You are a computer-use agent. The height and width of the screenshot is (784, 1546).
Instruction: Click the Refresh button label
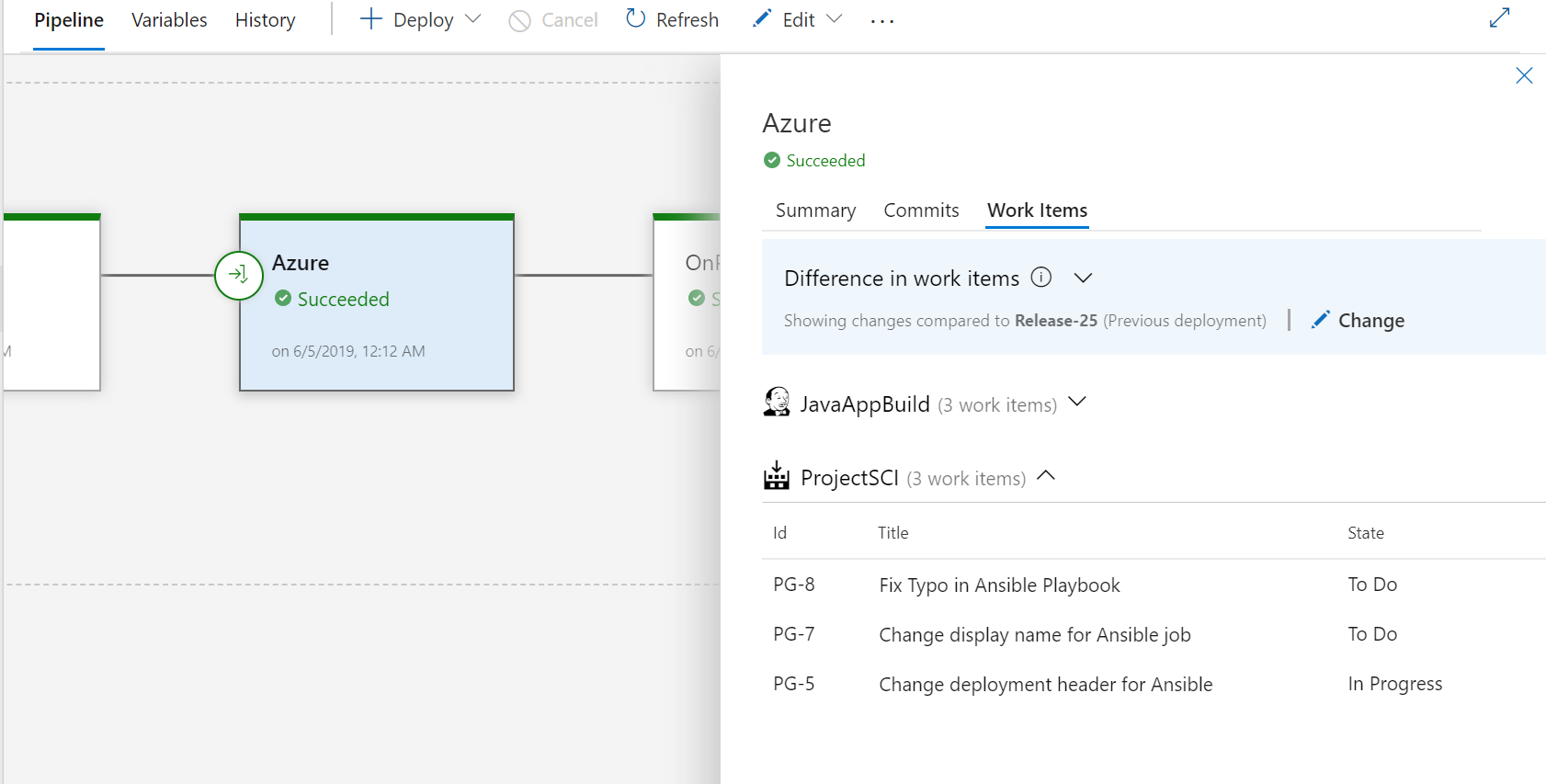[688, 20]
